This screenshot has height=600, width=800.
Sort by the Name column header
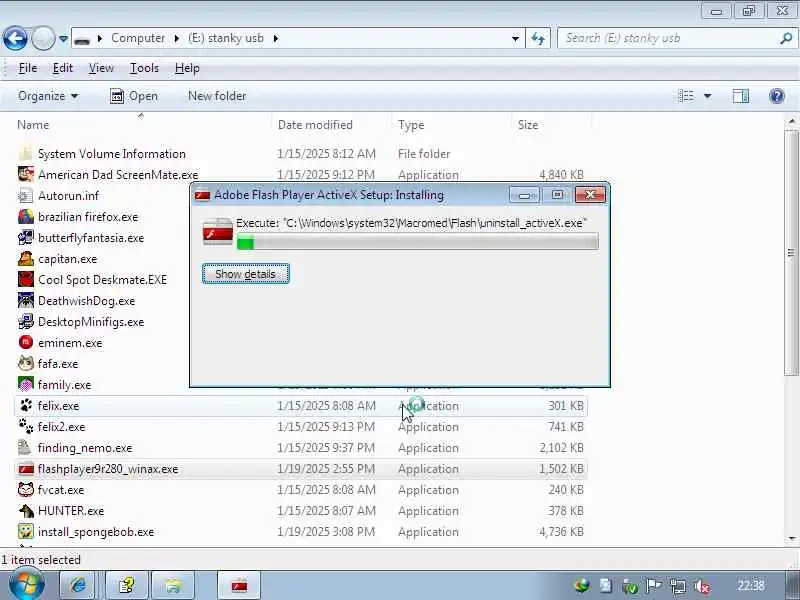(33, 125)
